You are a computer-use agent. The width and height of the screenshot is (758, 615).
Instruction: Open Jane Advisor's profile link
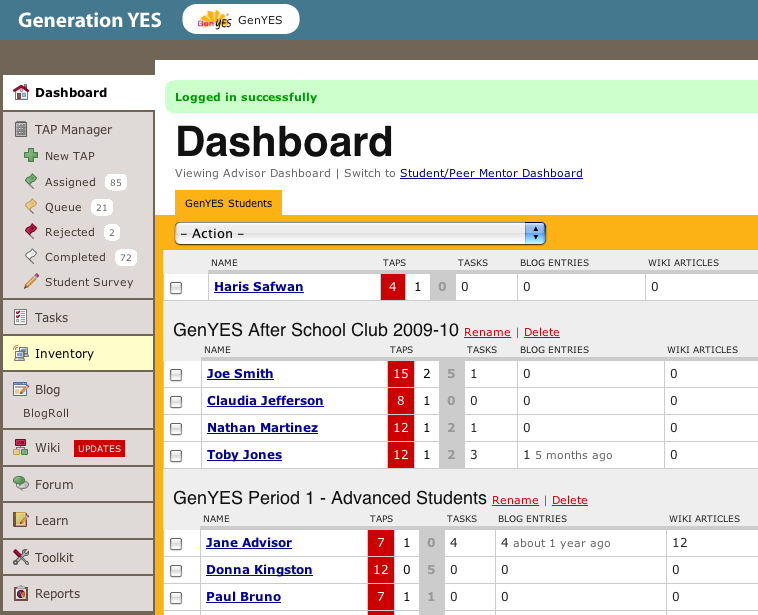coord(248,543)
